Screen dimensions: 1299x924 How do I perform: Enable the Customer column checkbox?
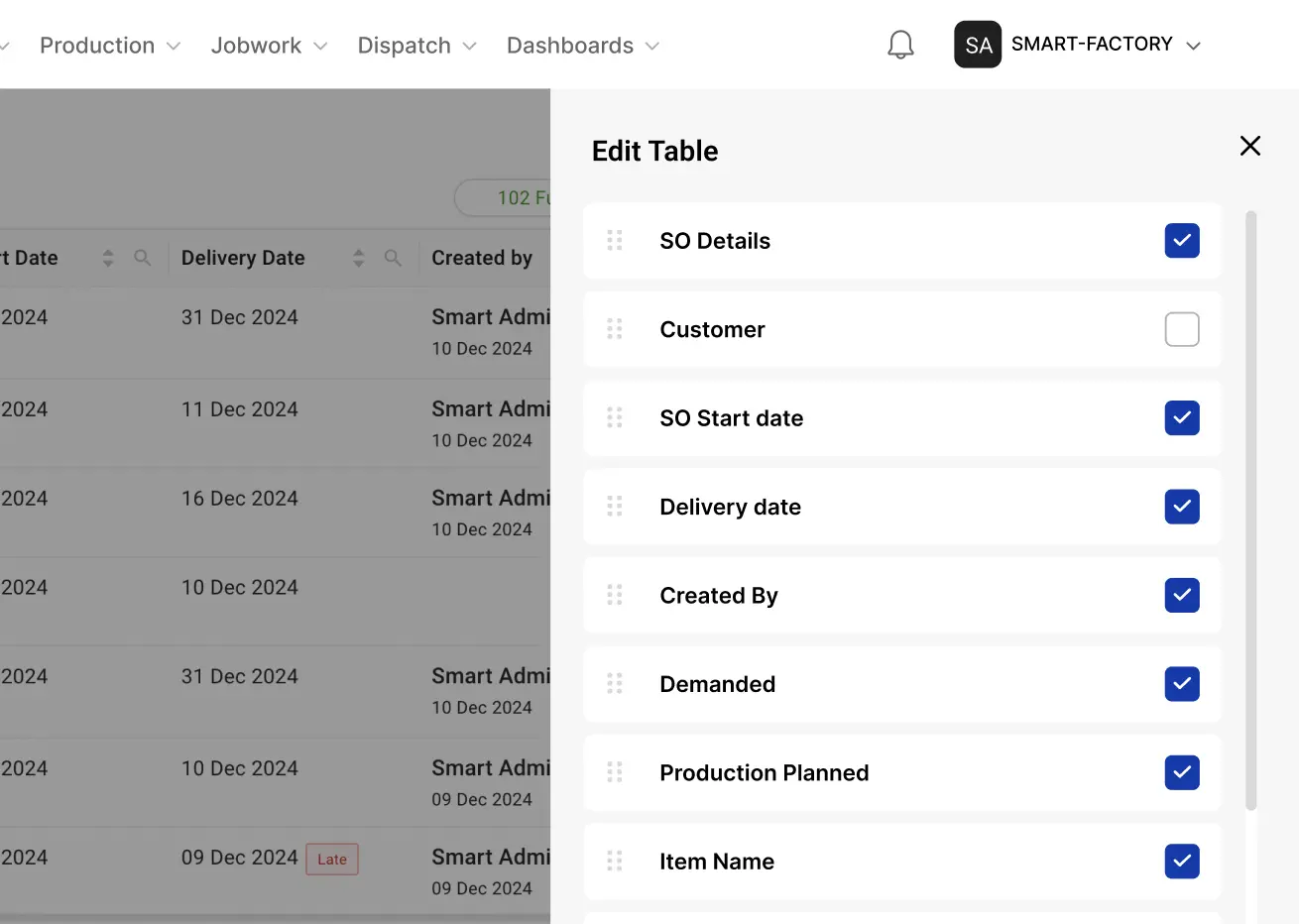tap(1181, 329)
